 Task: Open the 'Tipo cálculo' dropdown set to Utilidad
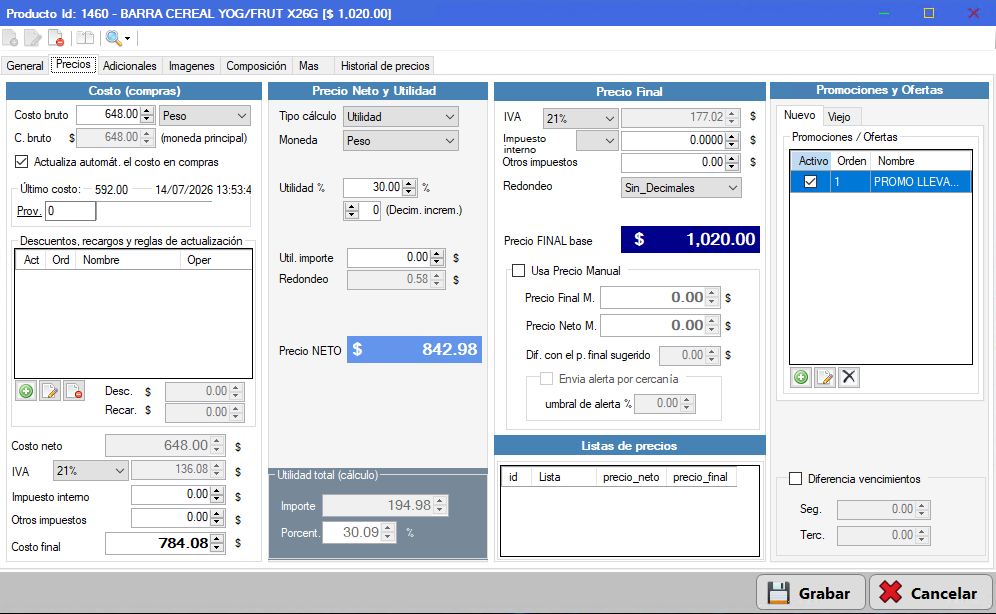[x=401, y=117]
